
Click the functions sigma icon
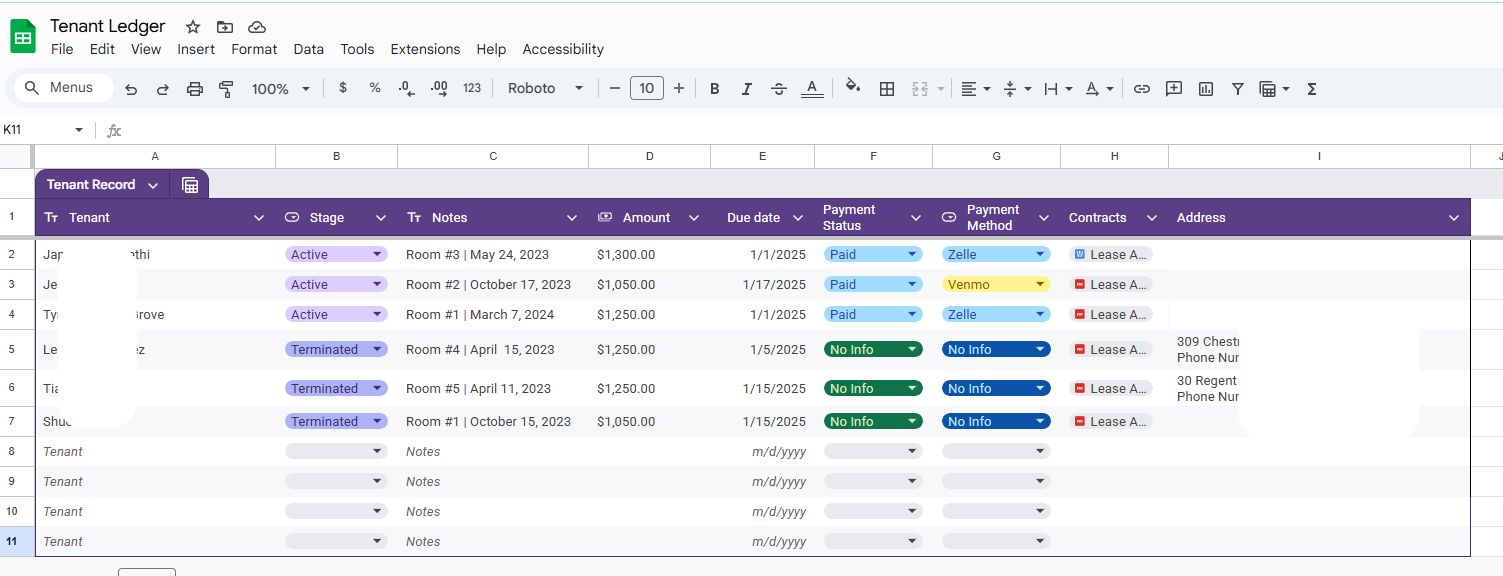1312,89
